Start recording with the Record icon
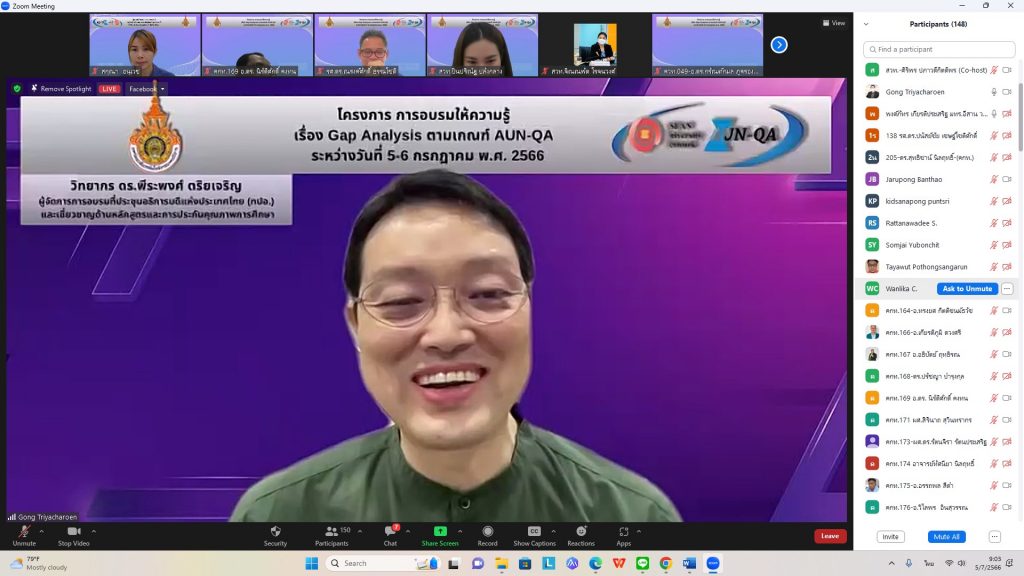 488,532
